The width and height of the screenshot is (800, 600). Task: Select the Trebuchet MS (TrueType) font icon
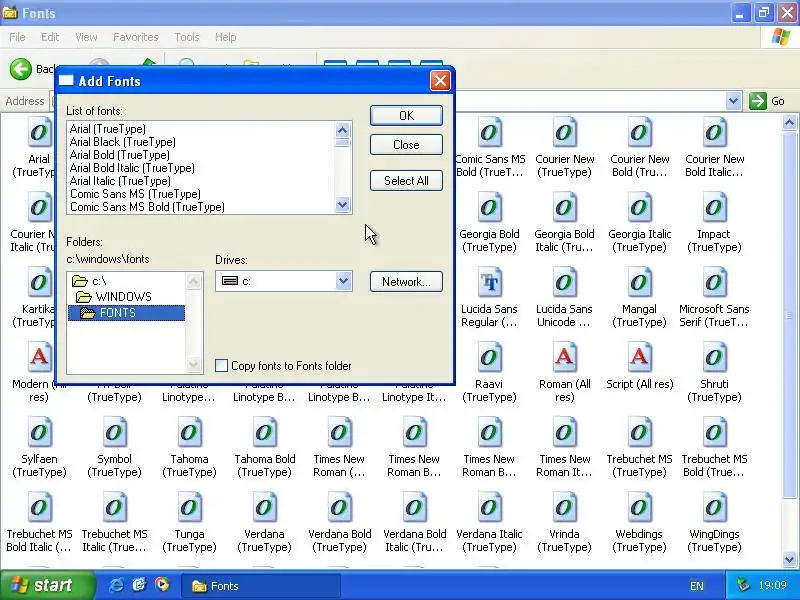tap(639, 433)
